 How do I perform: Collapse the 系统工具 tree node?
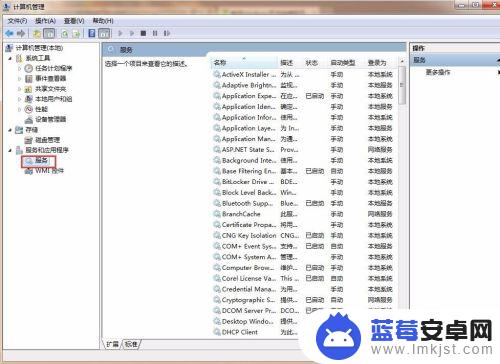coord(10,58)
